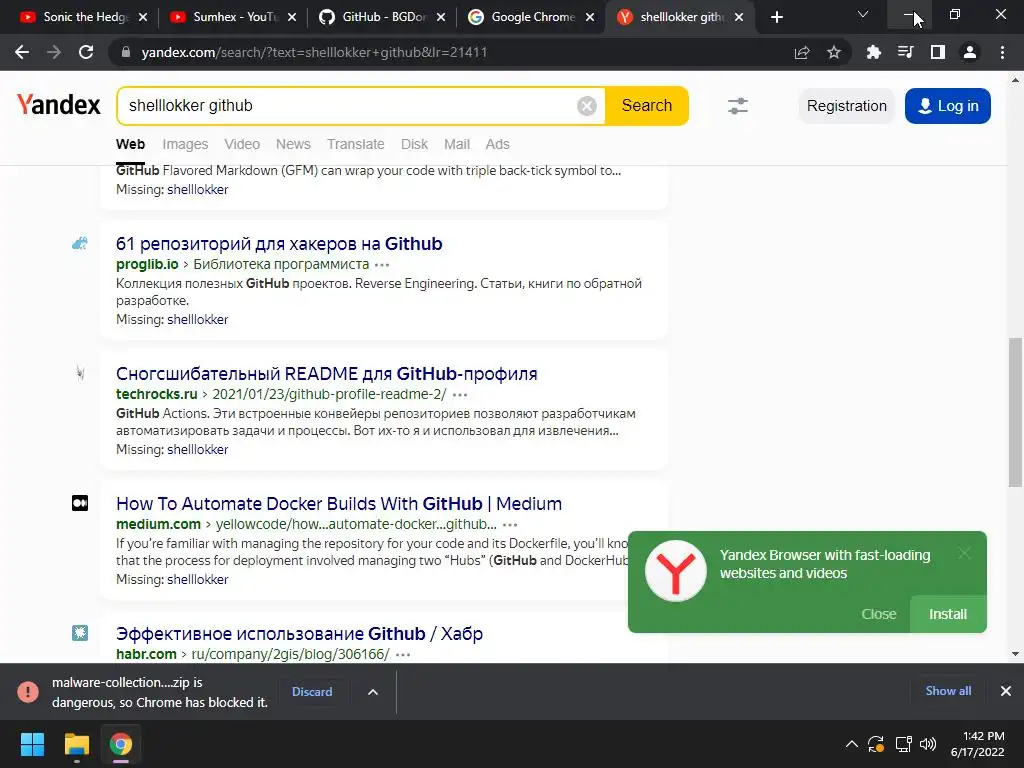The width and height of the screenshot is (1024, 768).
Task: Click the address bar URL
Action: click(x=314, y=52)
